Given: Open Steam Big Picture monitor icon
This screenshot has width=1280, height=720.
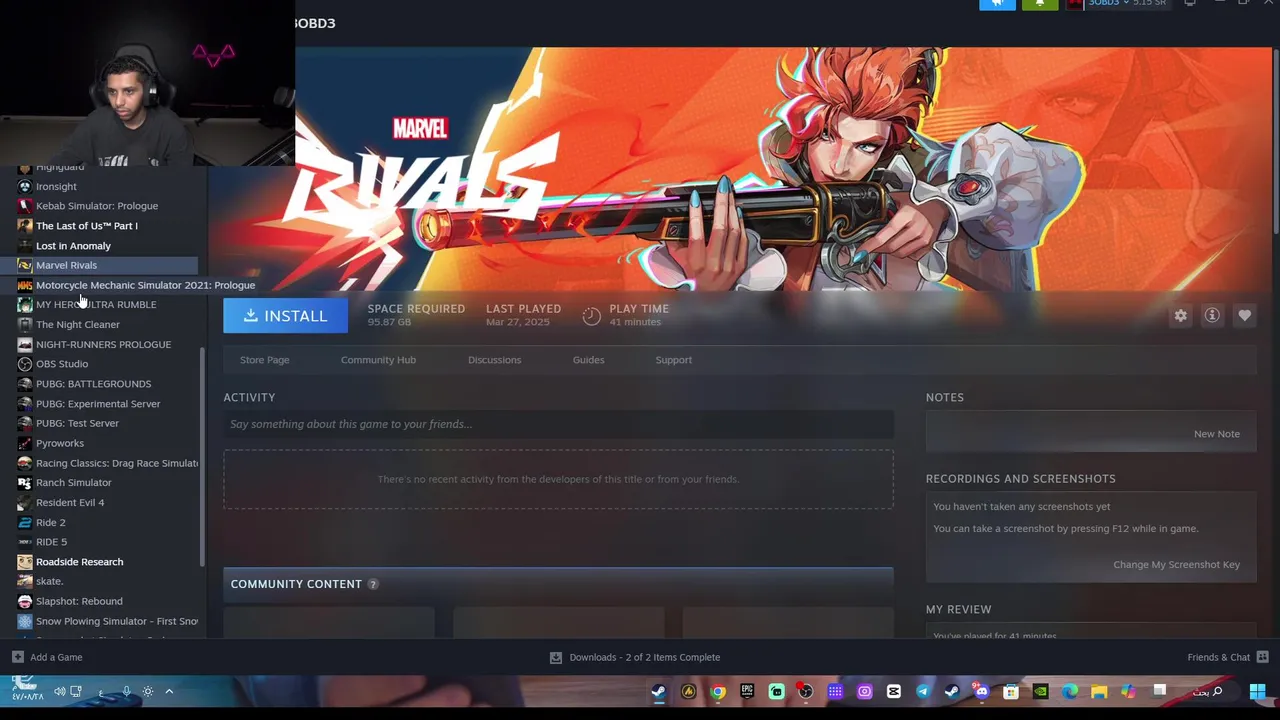Looking at the screenshot, I should [1190, 3].
